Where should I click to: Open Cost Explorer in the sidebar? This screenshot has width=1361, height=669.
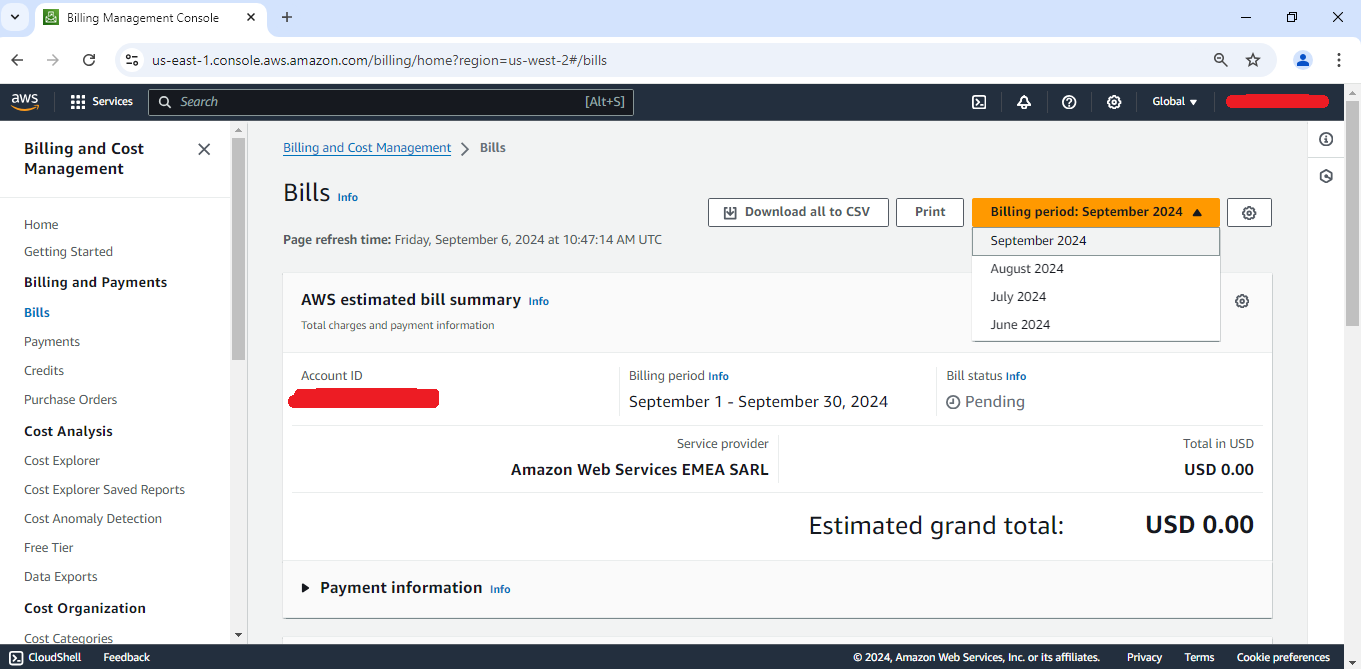point(62,461)
